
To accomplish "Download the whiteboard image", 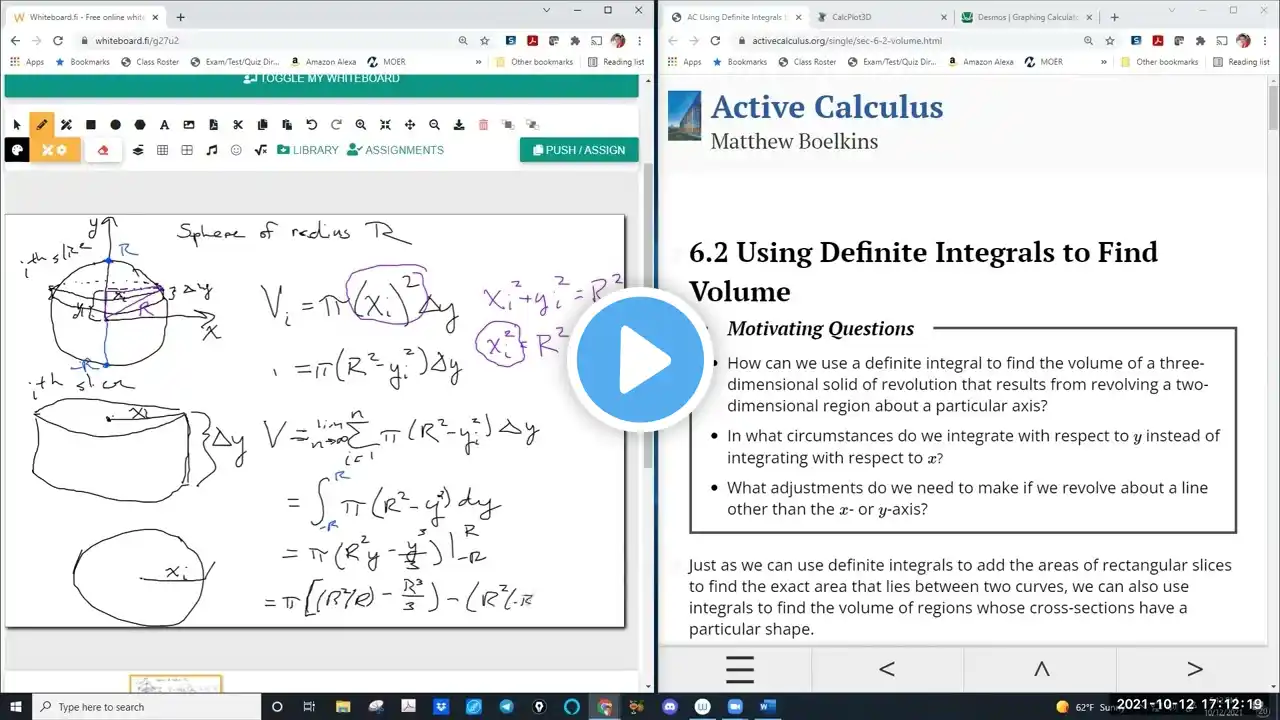I will click(x=459, y=125).
